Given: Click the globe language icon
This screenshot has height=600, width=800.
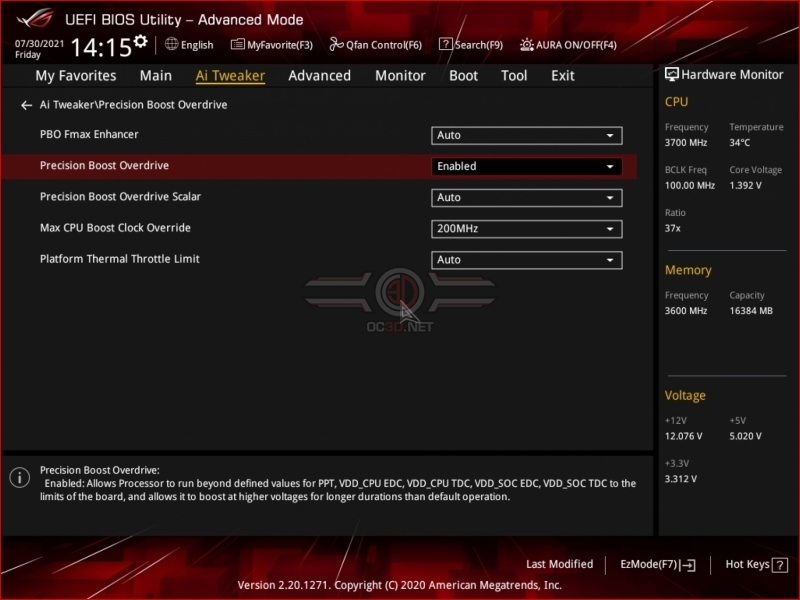Looking at the screenshot, I should (x=171, y=44).
